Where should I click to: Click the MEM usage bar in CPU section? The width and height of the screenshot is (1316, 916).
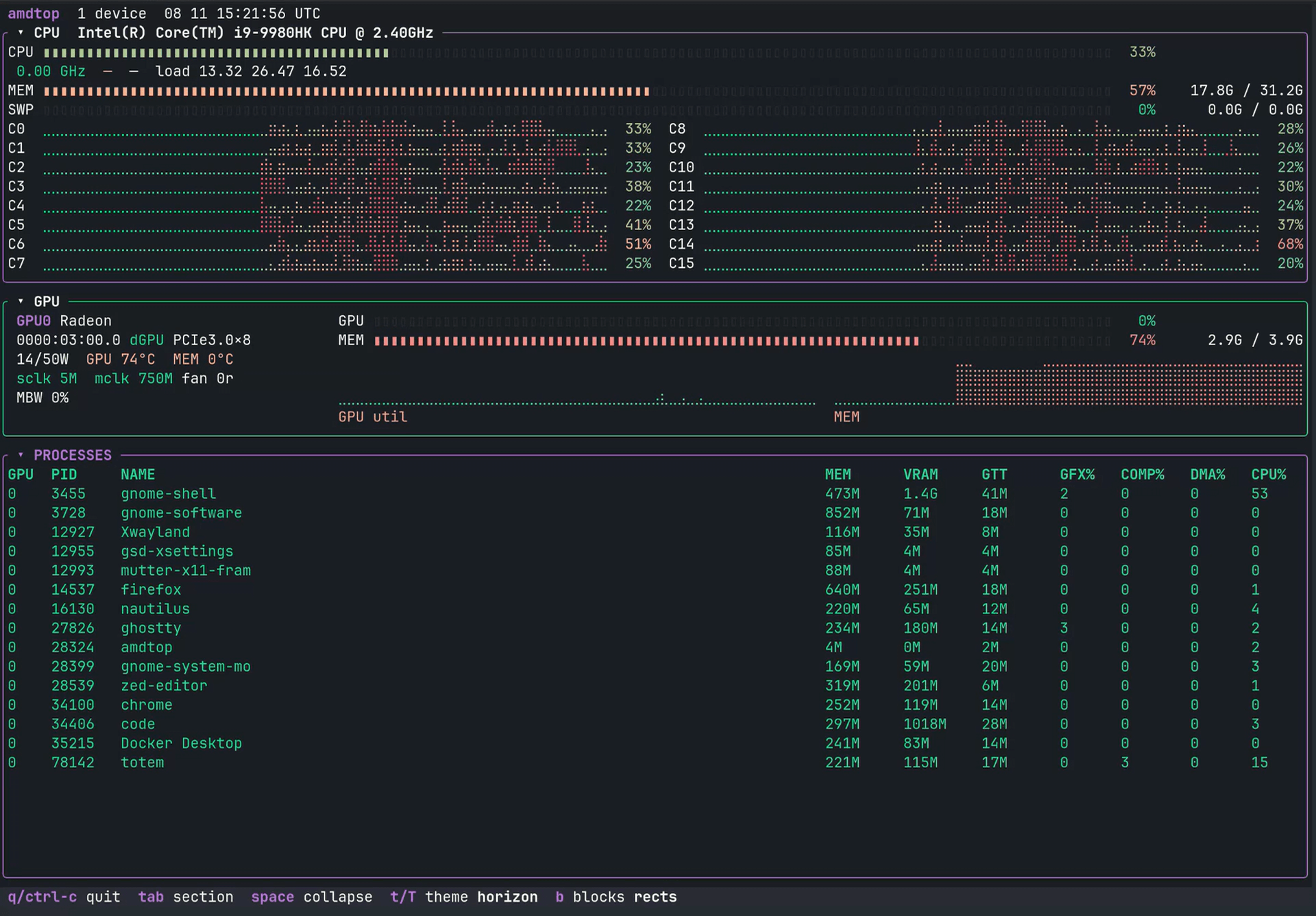(577, 90)
